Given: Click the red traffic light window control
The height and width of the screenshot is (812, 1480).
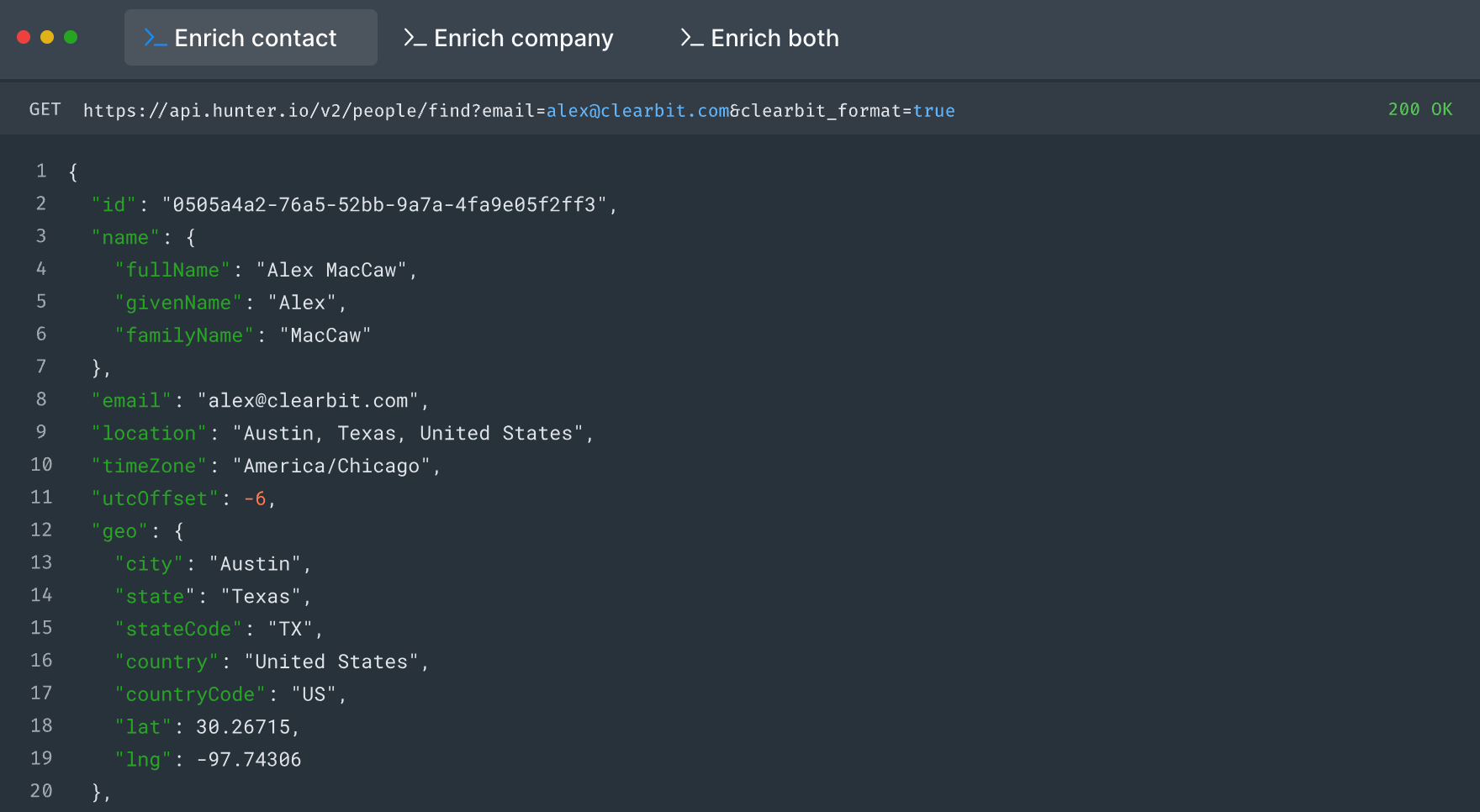Looking at the screenshot, I should (x=24, y=38).
